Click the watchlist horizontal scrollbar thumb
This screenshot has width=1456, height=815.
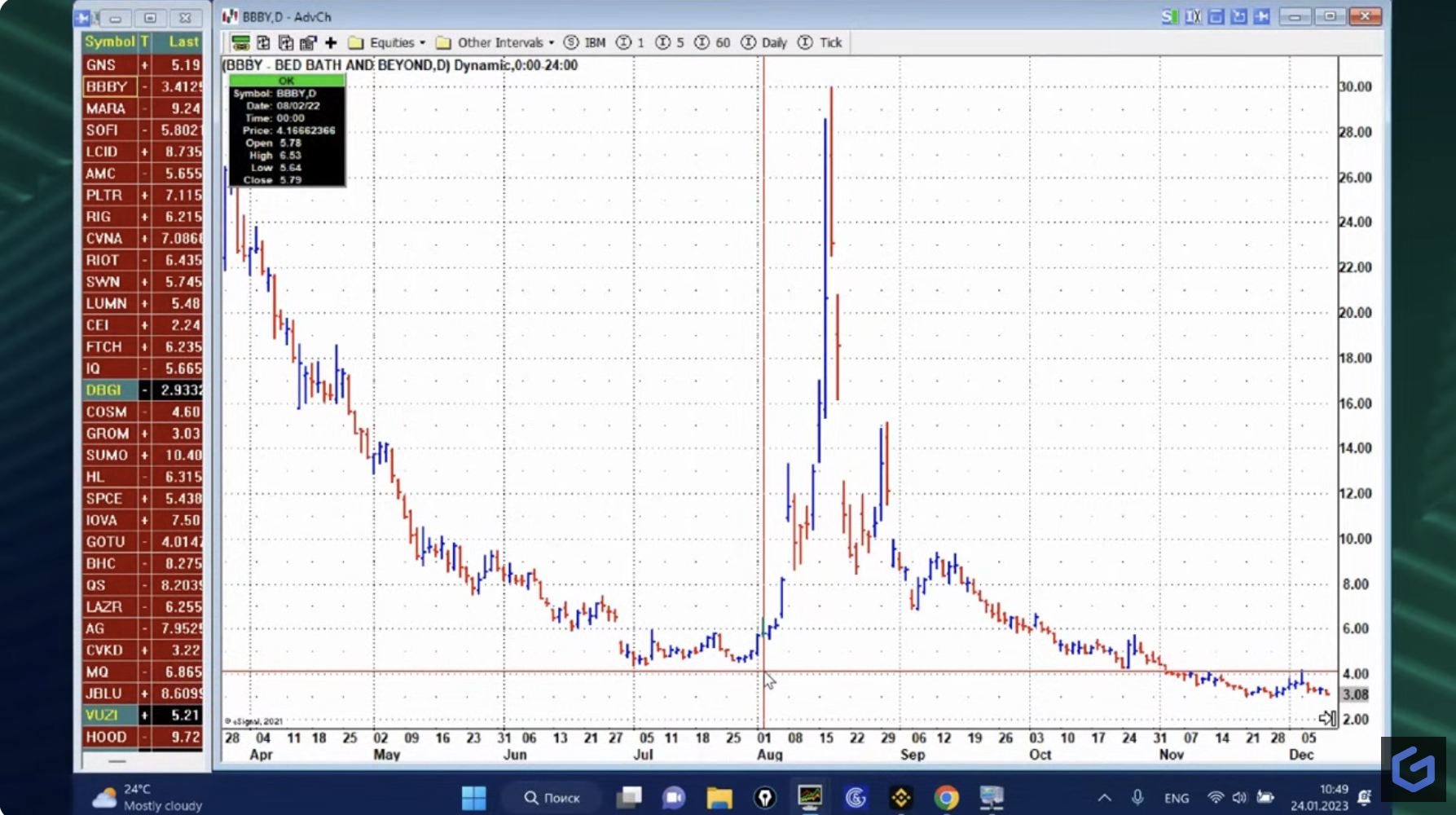pyautogui.click(x=117, y=761)
